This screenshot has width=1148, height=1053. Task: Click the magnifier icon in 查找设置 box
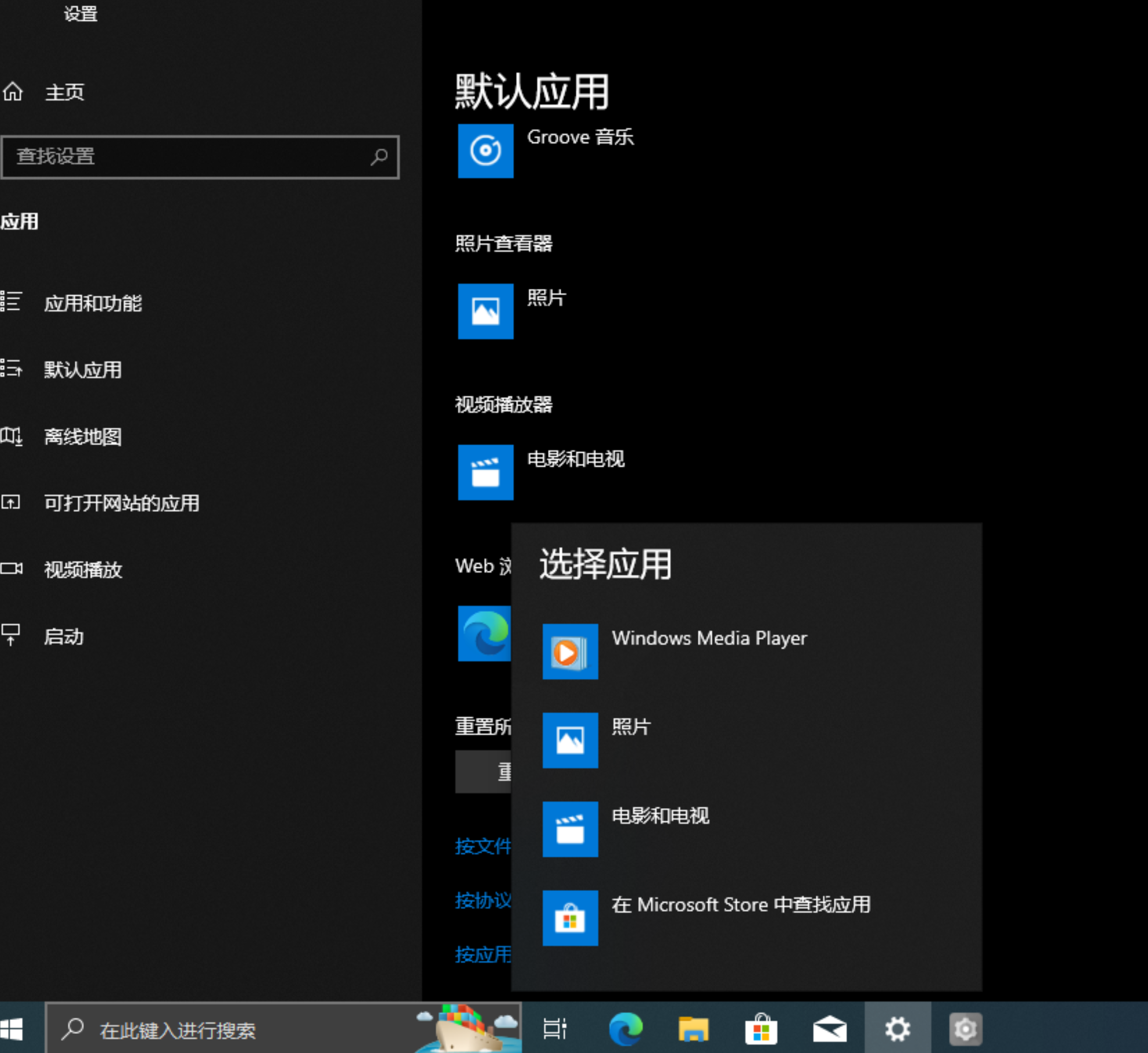tap(379, 156)
